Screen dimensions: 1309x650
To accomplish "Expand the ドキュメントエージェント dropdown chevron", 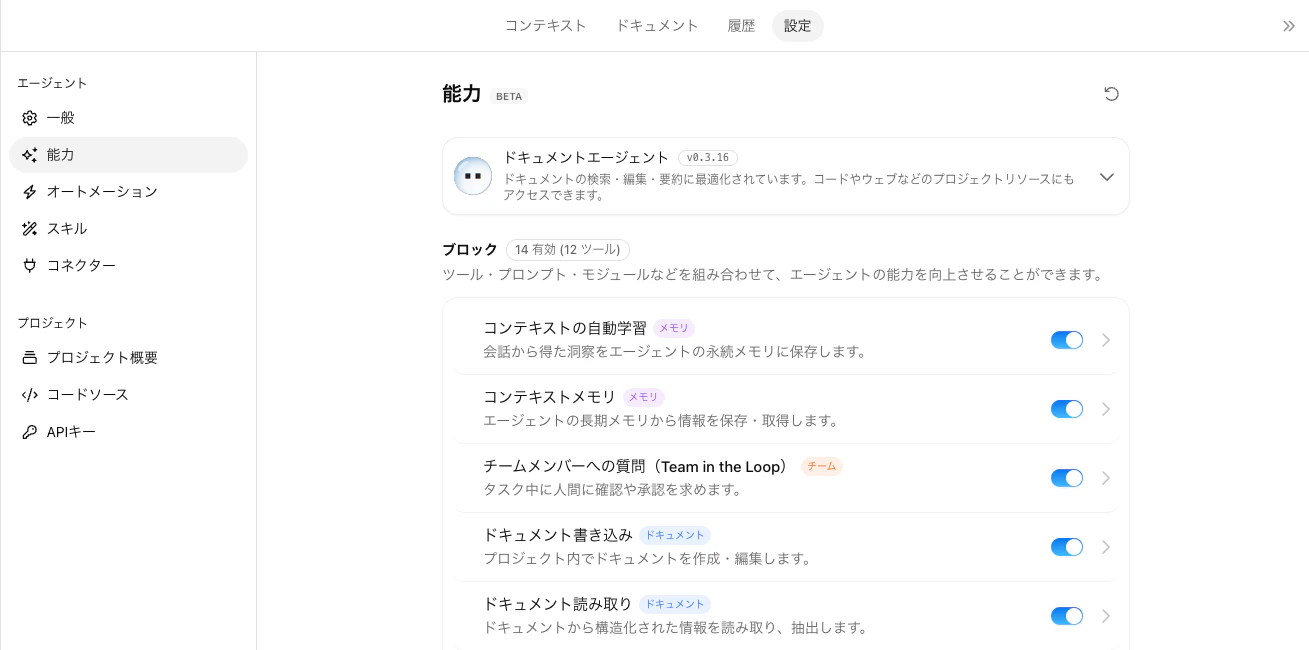I will 1107,177.
